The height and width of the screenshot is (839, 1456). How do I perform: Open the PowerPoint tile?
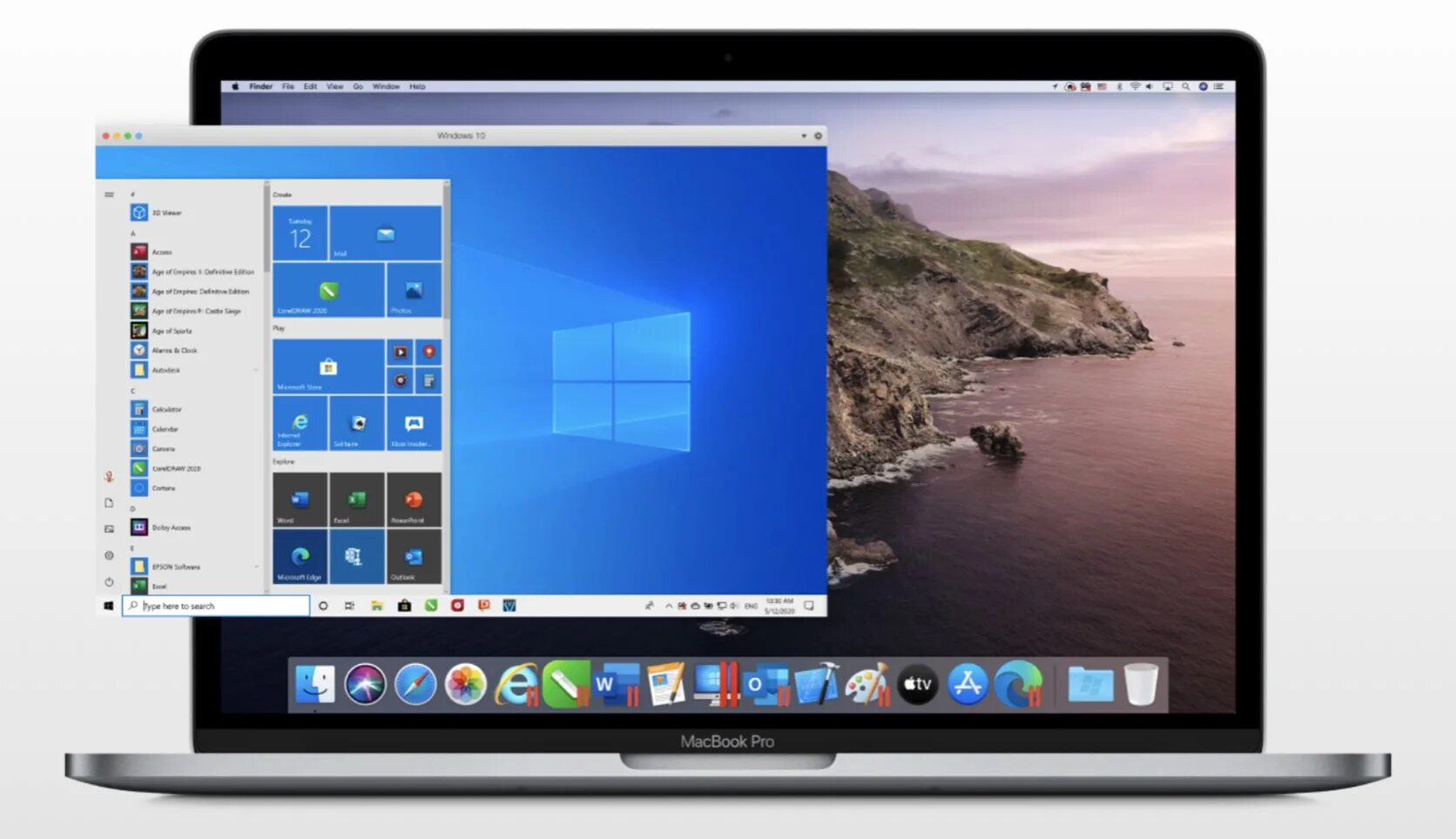click(414, 500)
